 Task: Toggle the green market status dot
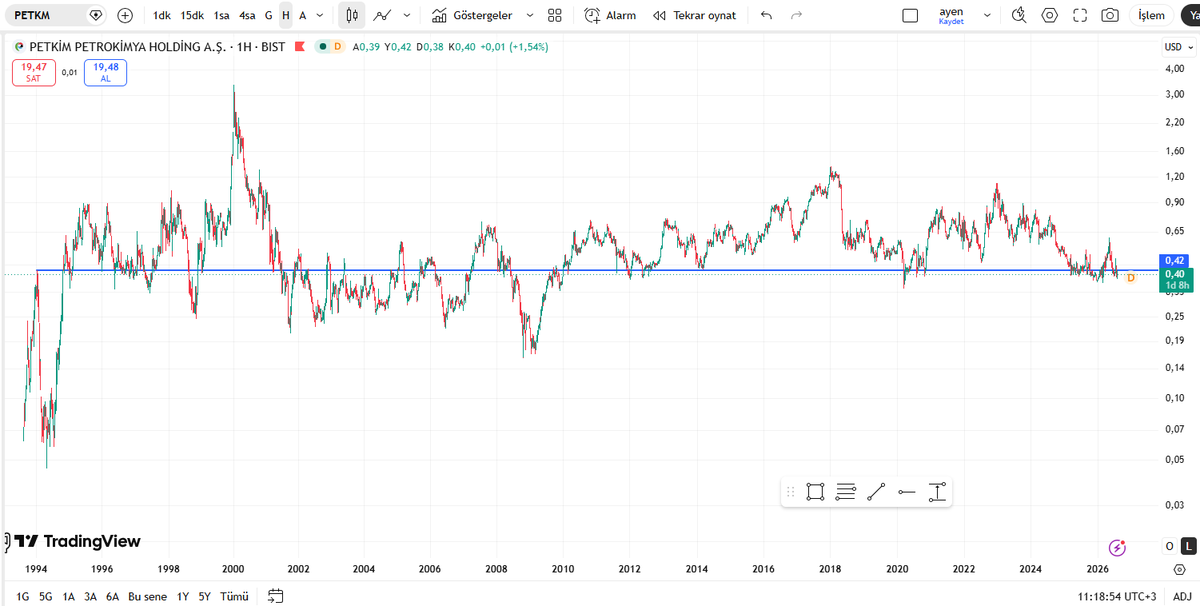[x=322, y=47]
